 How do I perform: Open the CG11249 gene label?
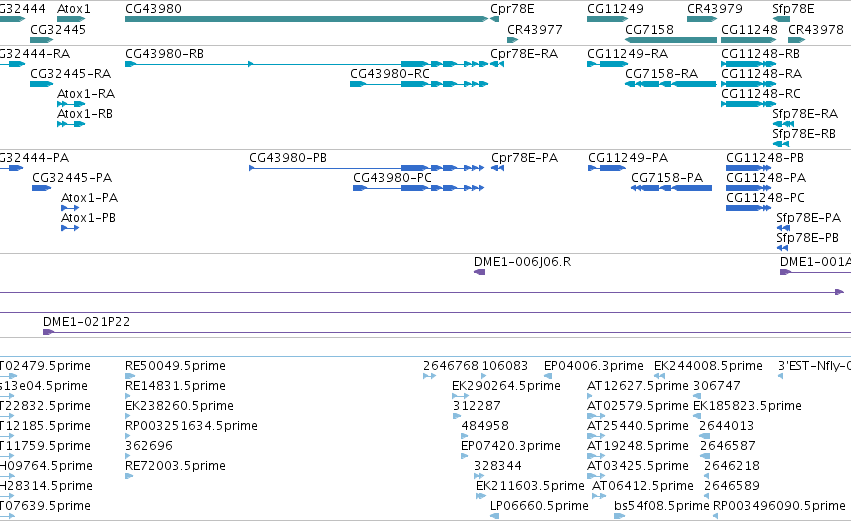pyautogui.click(x=615, y=9)
